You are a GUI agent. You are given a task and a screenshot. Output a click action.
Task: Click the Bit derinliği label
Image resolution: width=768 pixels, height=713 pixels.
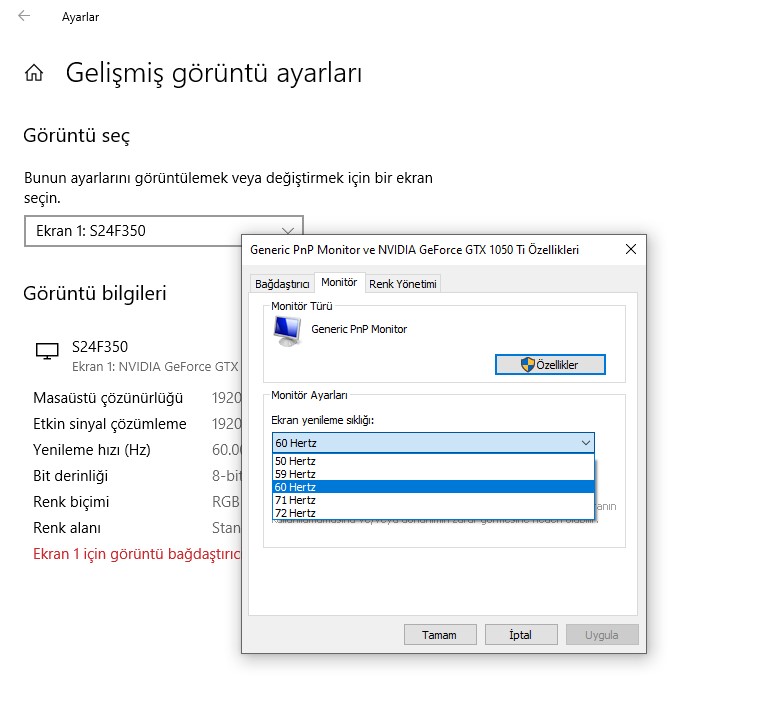pyautogui.click(x=71, y=476)
